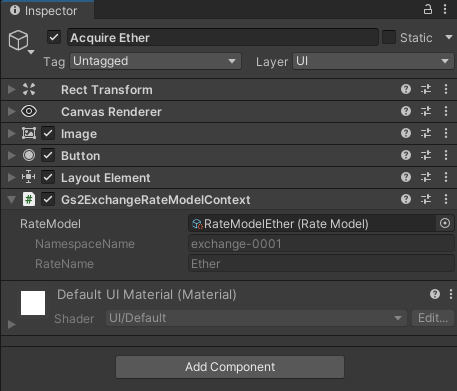Image resolution: width=457 pixels, height=391 pixels.
Task: Click the Acquire Ether name field
Action: pyautogui.click(x=223, y=37)
